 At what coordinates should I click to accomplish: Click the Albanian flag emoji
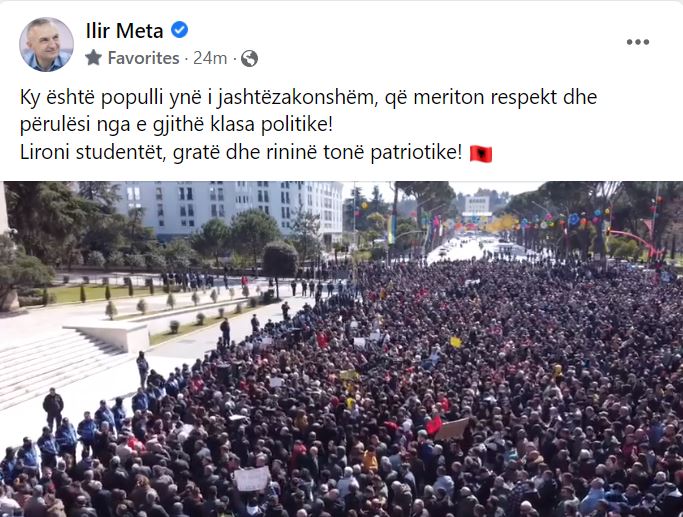481,154
